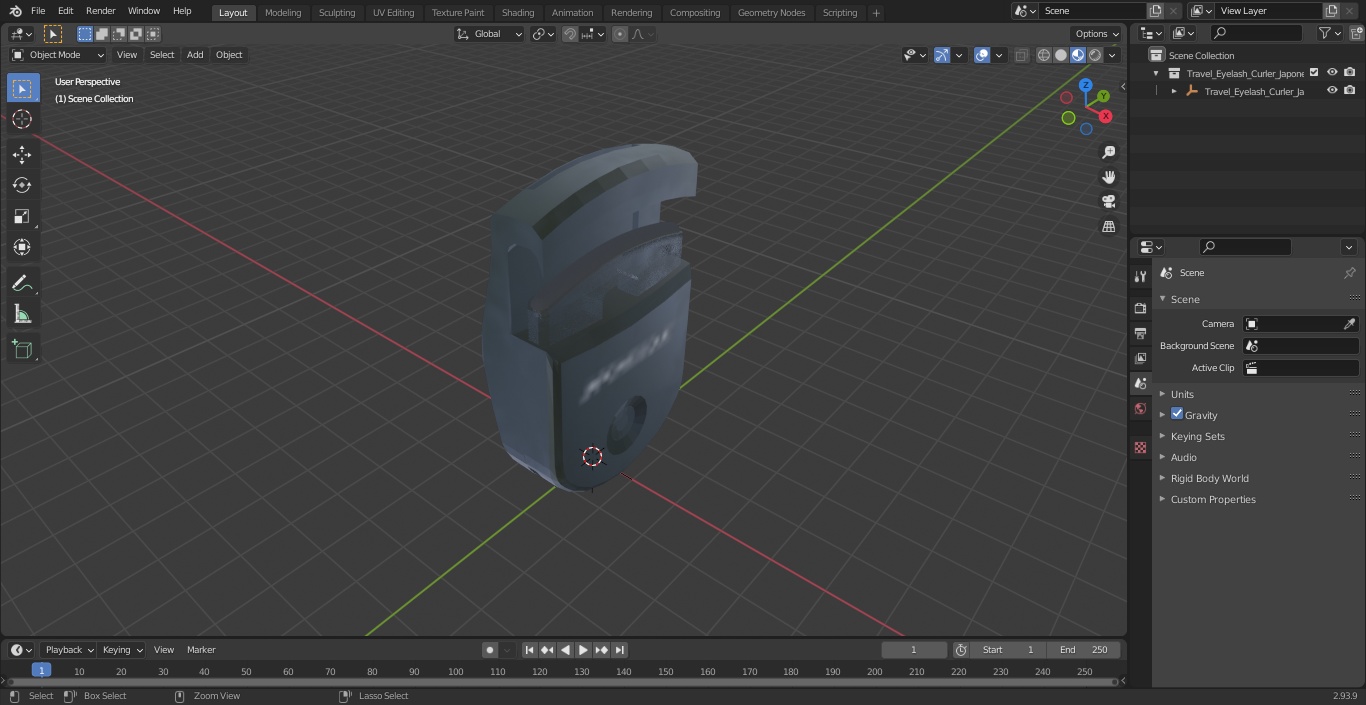Expand the Audio panel
The width and height of the screenshot is (1366, 705).
point(1184,457)
